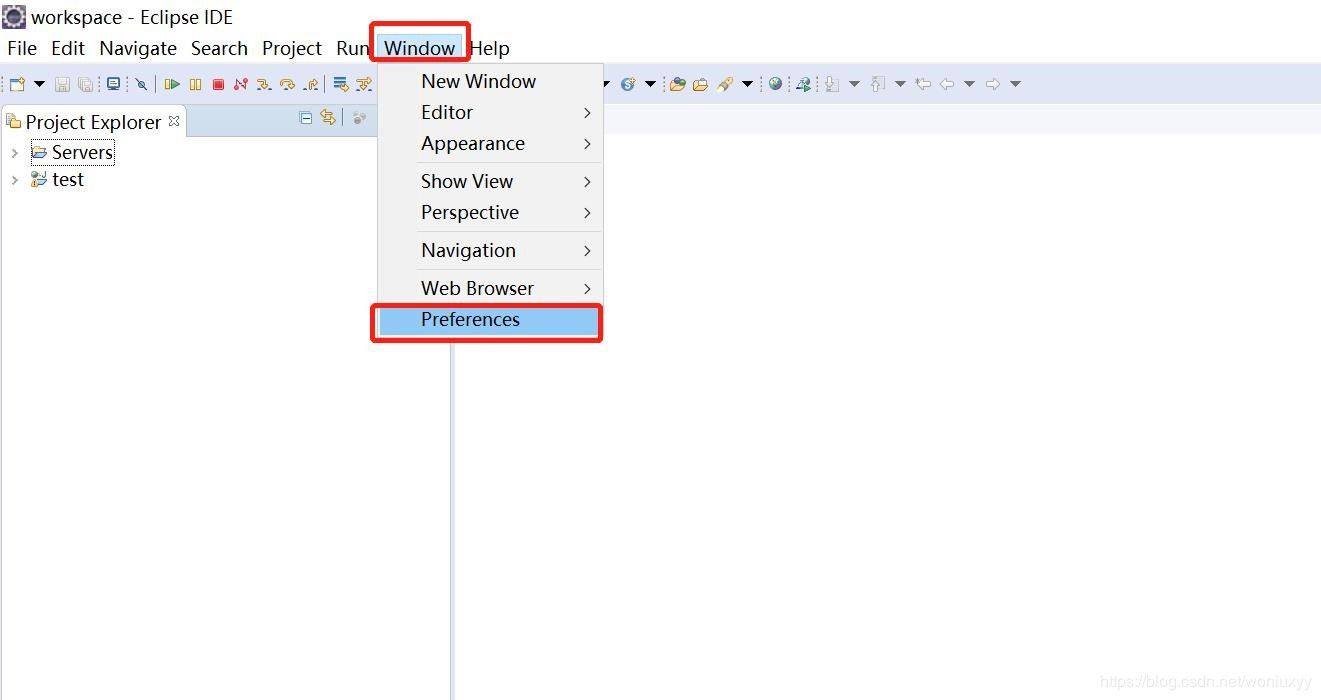Click the greyed filter icon in Project Explorer

[x=359, y=118]
